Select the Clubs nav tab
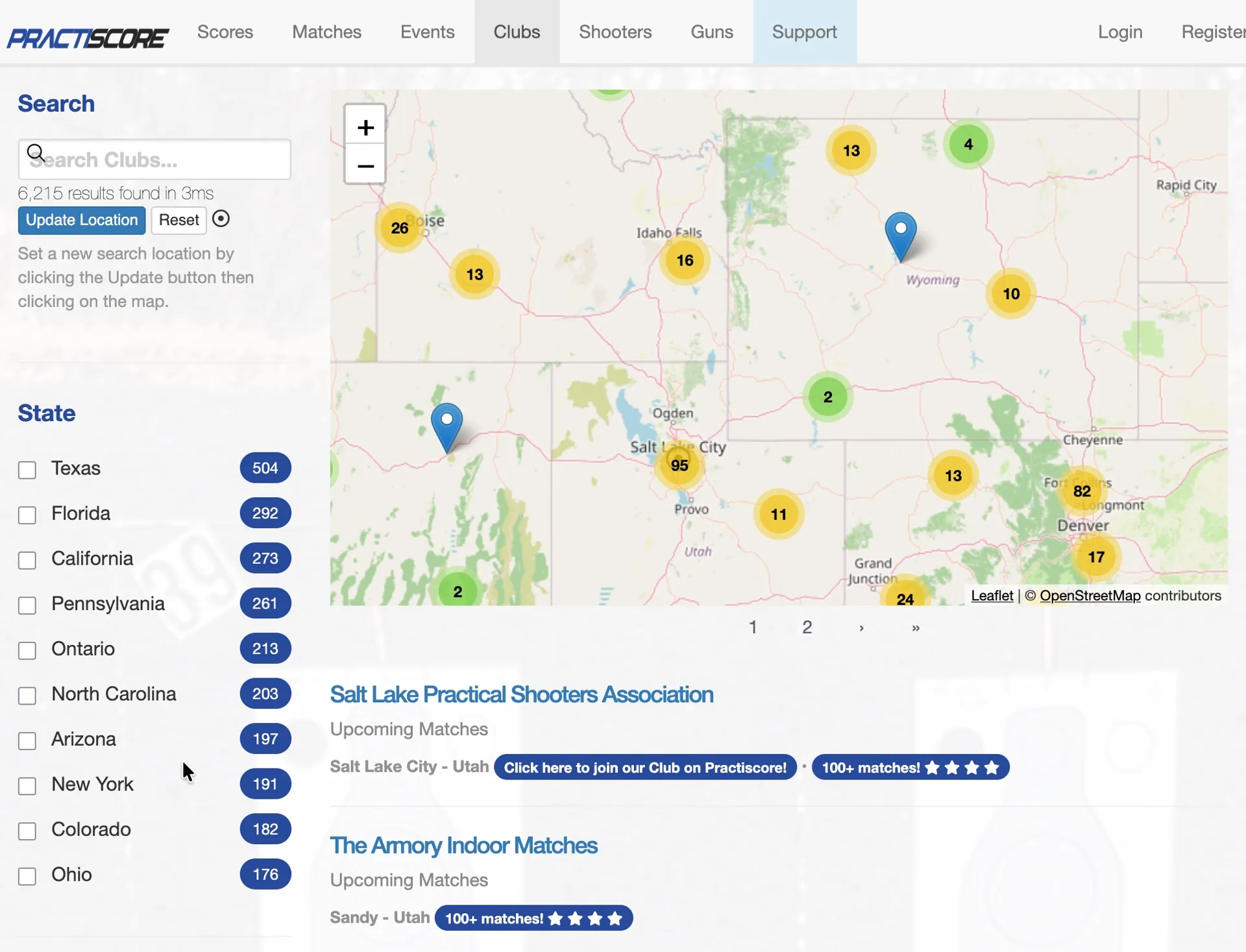The height and width of the screenshot is (952, 1246). point(517,32)
